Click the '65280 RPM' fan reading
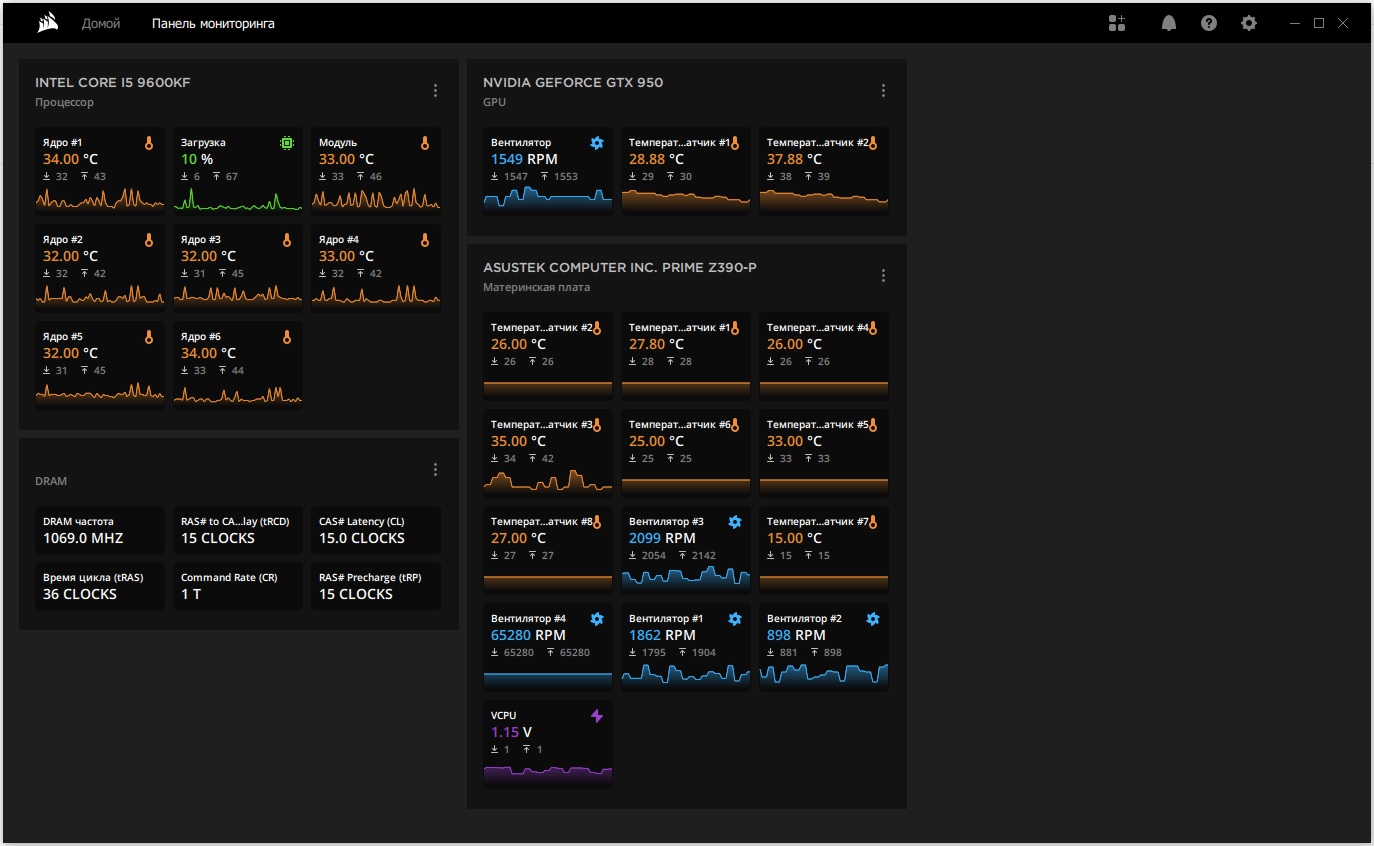Screen dimensions: 1374x846 [528, 635]
